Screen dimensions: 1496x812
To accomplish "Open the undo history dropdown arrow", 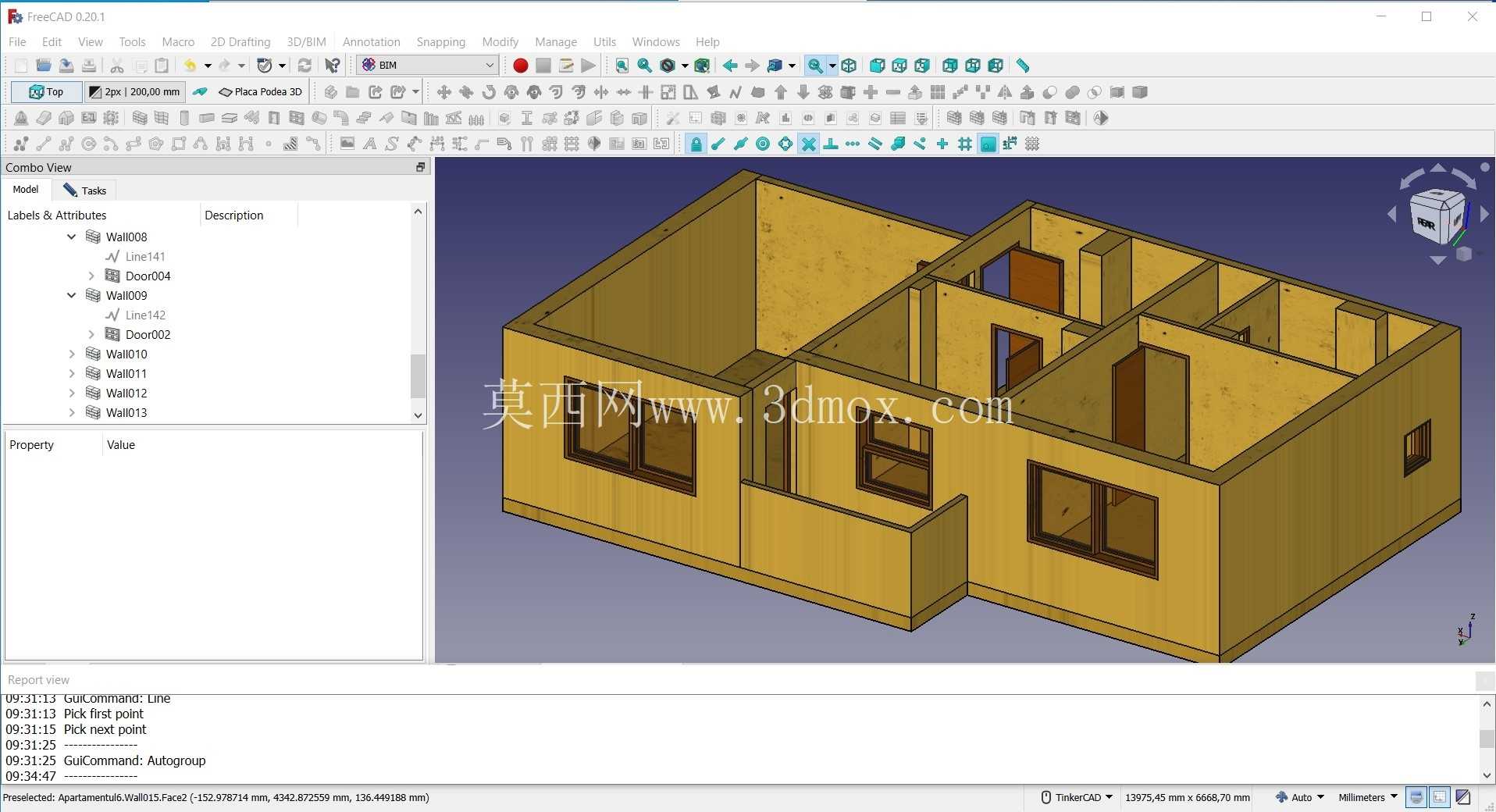I will [x=208, y=66].
